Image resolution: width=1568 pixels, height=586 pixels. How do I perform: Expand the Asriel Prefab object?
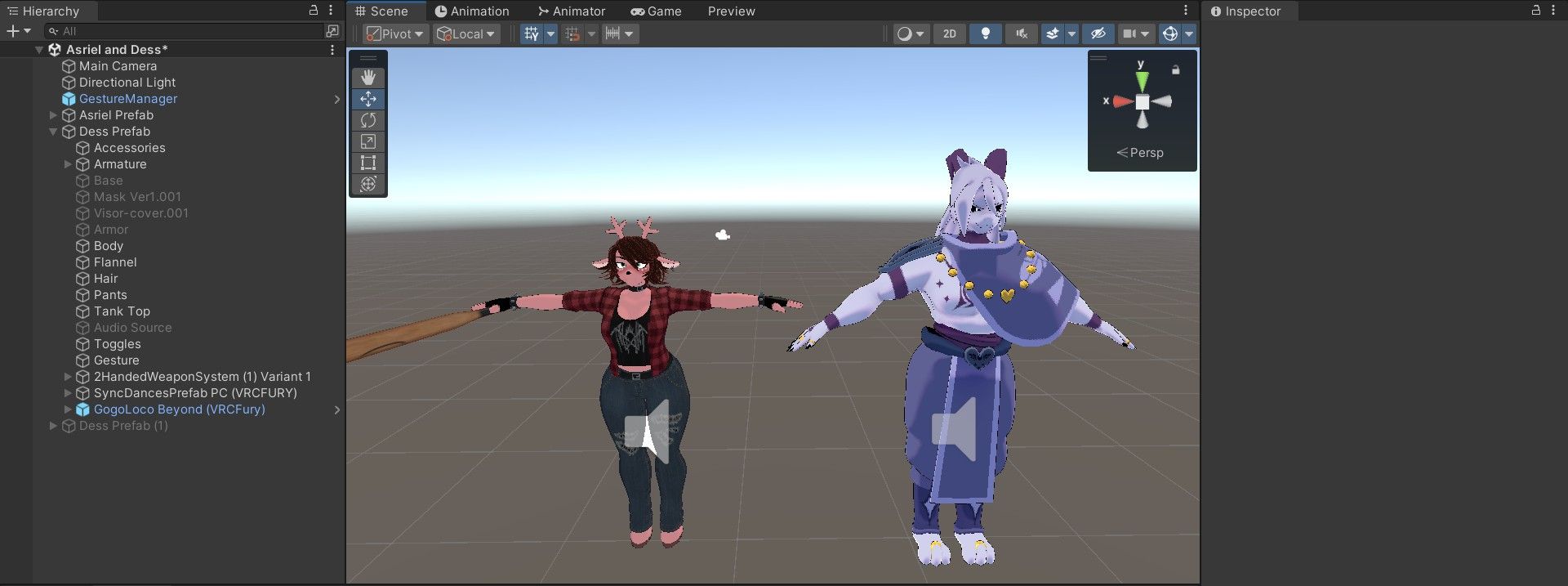(53, 115)
